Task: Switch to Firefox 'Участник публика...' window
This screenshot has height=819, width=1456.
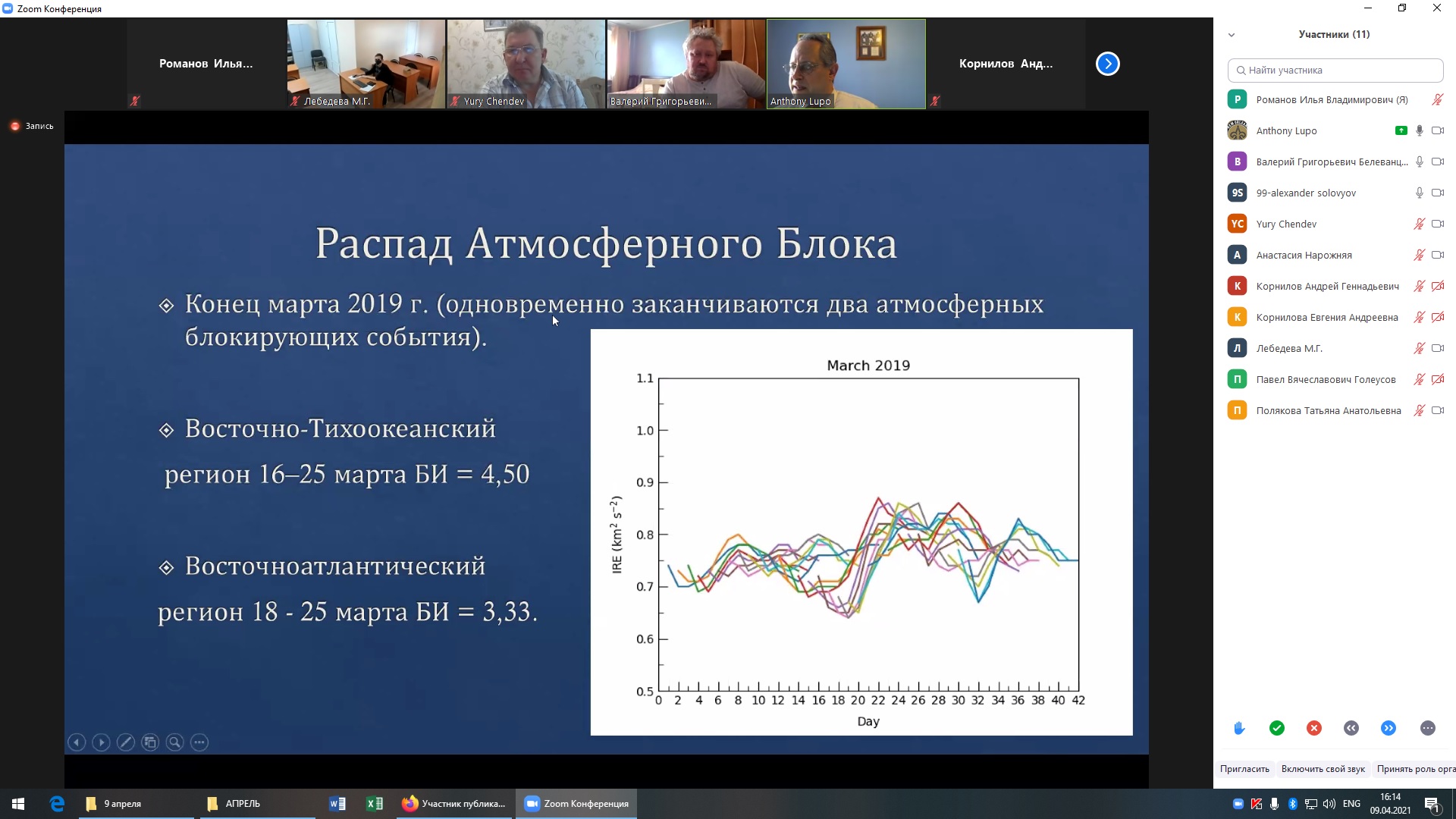Action: (454, 804)
